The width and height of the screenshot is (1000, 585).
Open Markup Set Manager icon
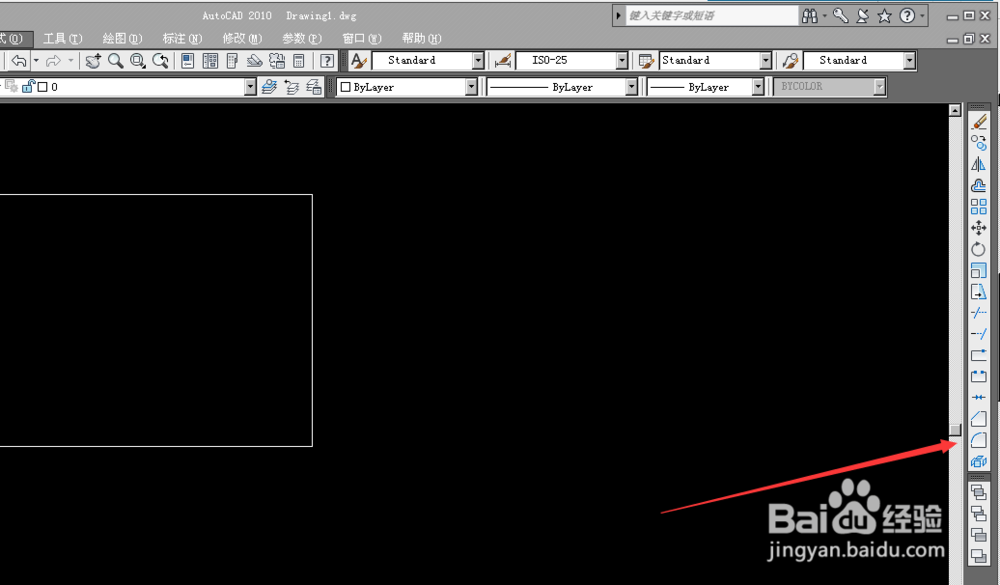(x=277, y=61)
